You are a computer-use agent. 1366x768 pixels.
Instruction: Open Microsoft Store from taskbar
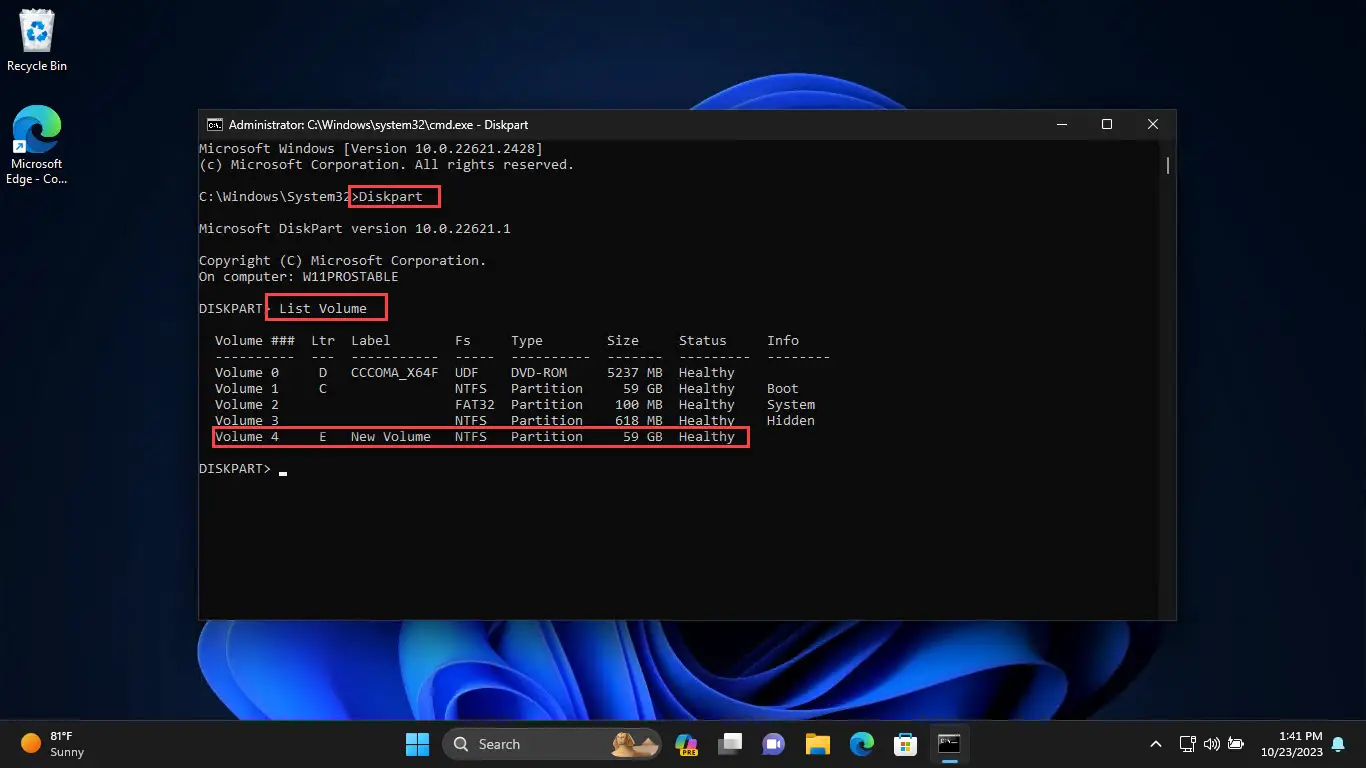tap(906, 744)
